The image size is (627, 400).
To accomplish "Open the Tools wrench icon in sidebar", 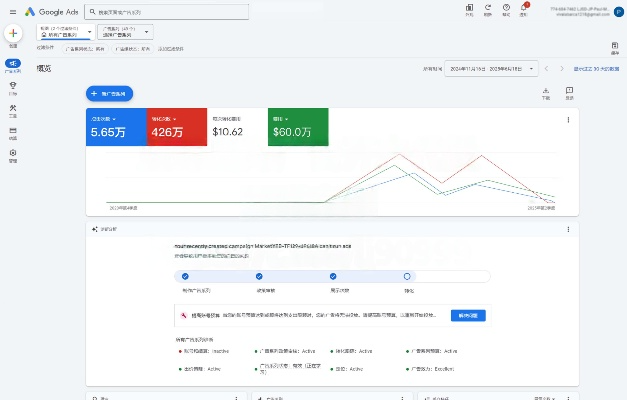I will click(13, 108).
